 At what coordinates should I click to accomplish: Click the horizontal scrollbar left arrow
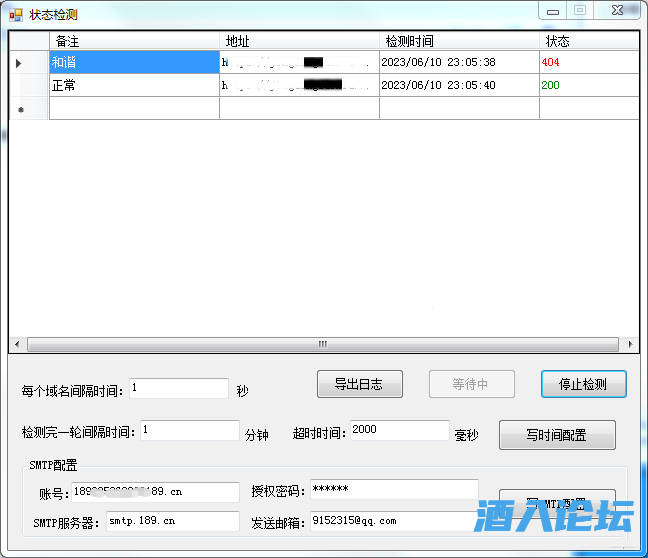(17, 344)
